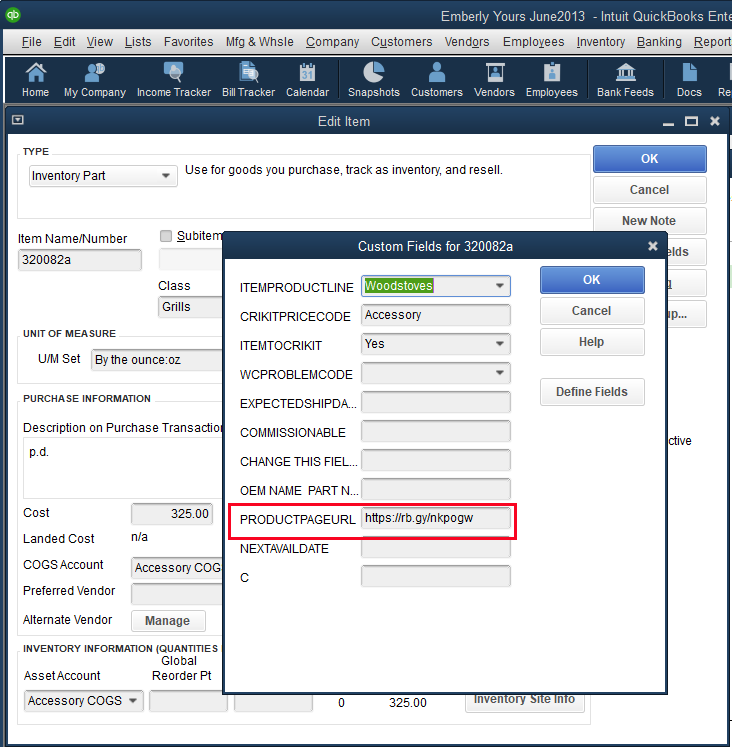Open Income Tracker from the toolbar
Image resolution: width=732 pixels, height=747 pixels.
(174, 80)
